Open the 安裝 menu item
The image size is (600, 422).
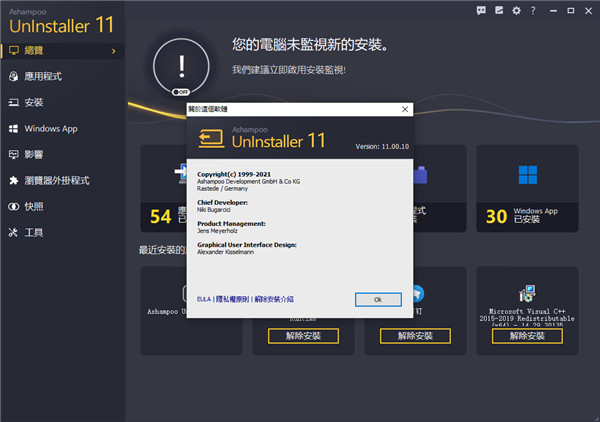[x=63, y=103]
